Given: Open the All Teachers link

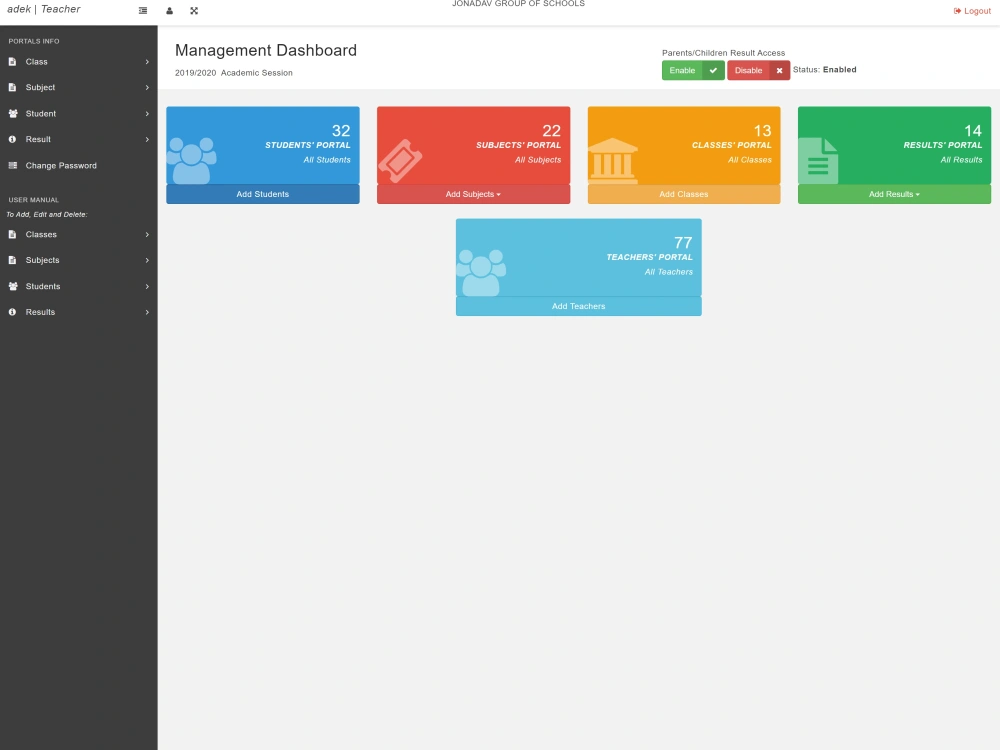Looking at the screenshot, I should pos(668,272).
